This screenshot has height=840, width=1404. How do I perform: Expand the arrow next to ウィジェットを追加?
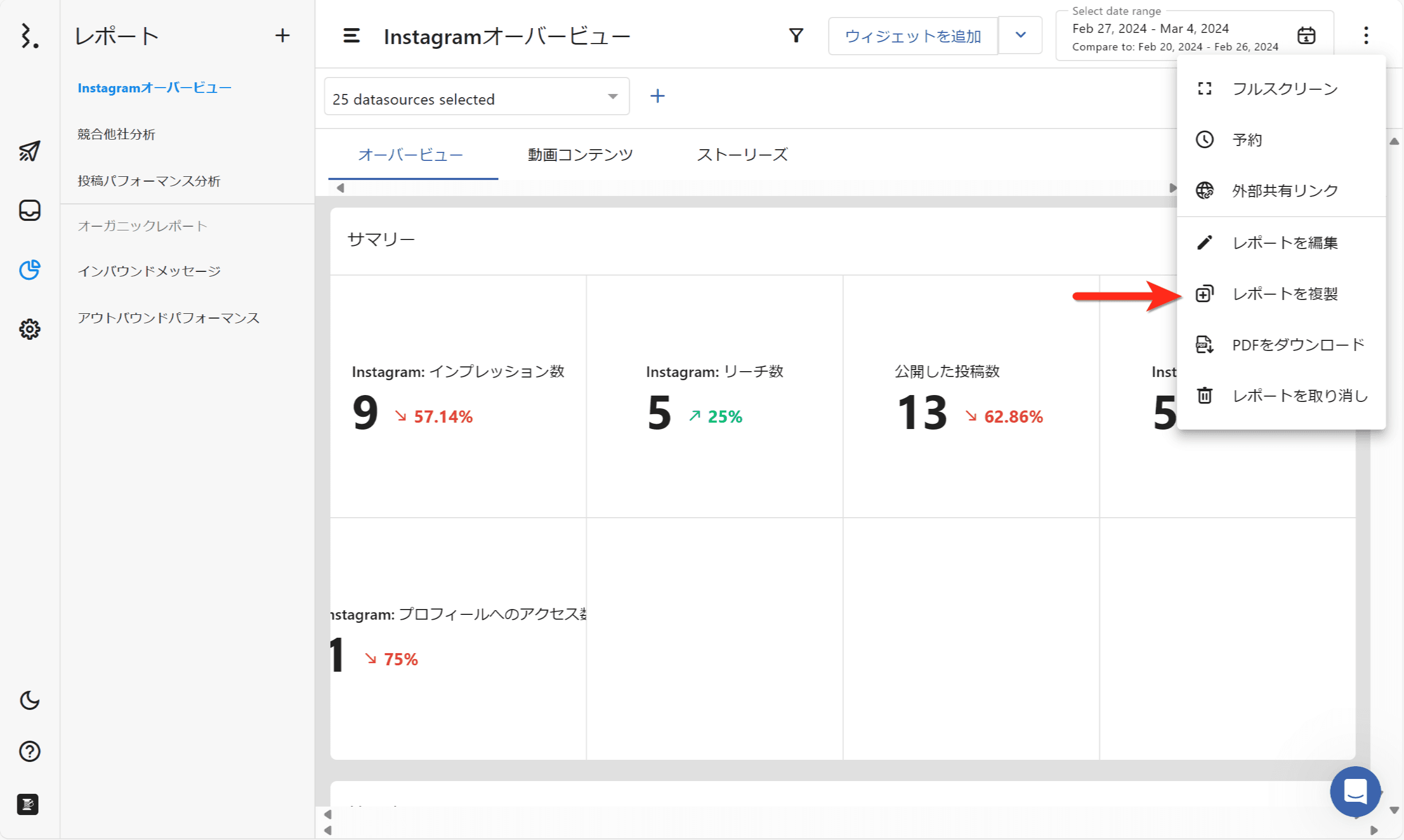[1020, 36]
